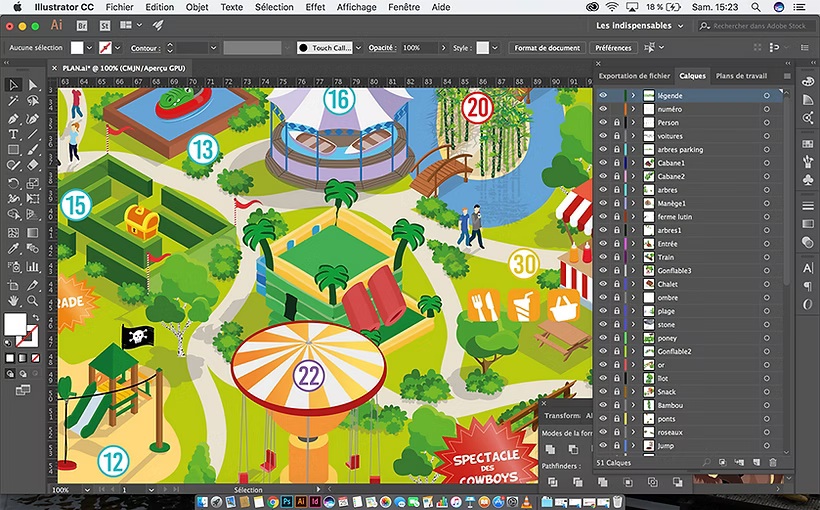Click the Préférences button

(x=613, y=48)
